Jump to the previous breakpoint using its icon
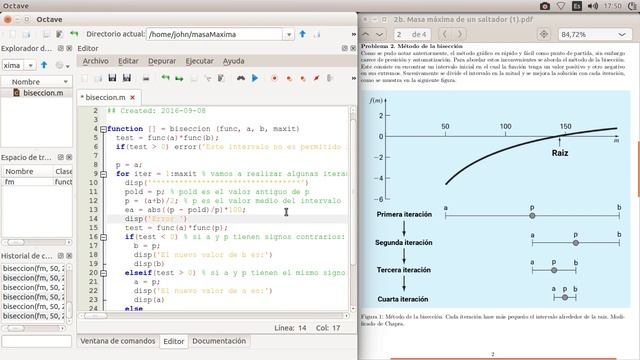The width and height of the screenshot is (640, 360). [x=303, y=78]
